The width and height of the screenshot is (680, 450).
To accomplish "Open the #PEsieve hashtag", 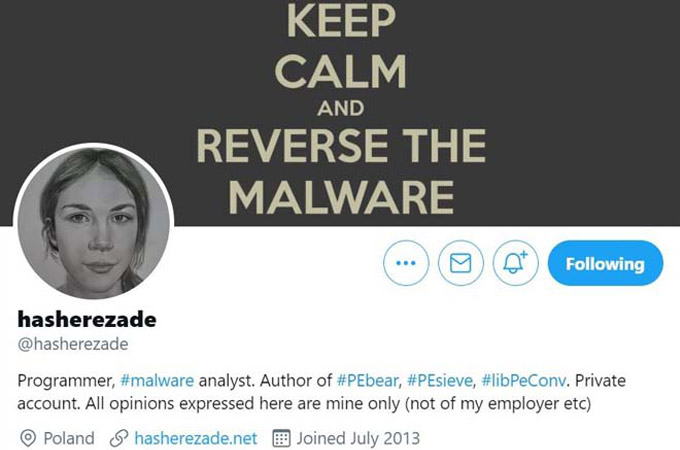I will pyautogui.click(x=440, y=381).
